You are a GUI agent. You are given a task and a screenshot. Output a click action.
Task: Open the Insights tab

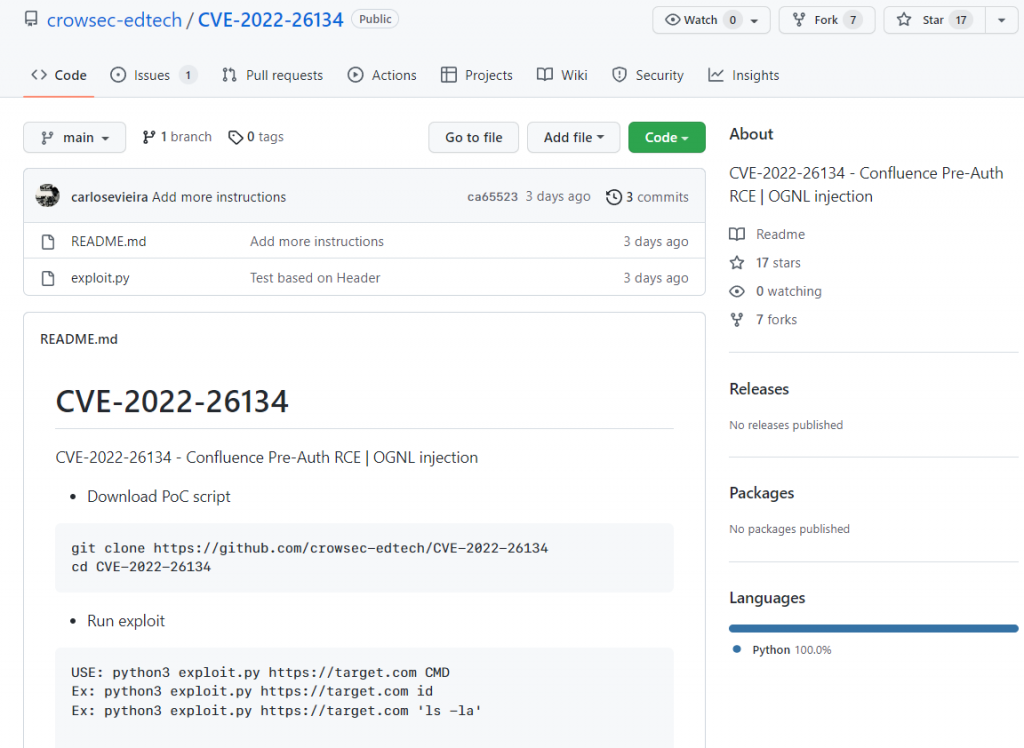(743, 74)
